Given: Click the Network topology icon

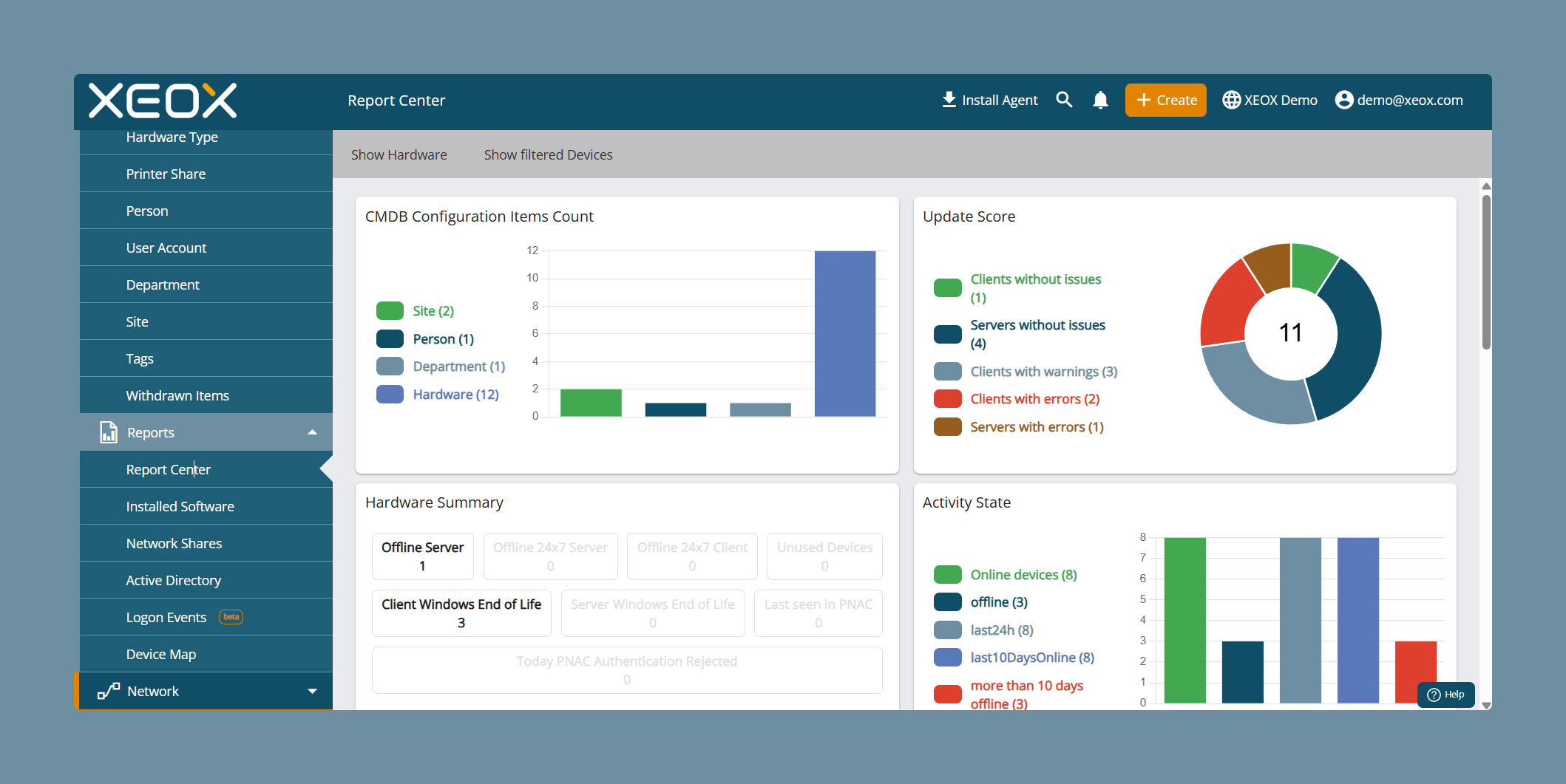Looking at the screenshot, I should (x=109, y=691).
